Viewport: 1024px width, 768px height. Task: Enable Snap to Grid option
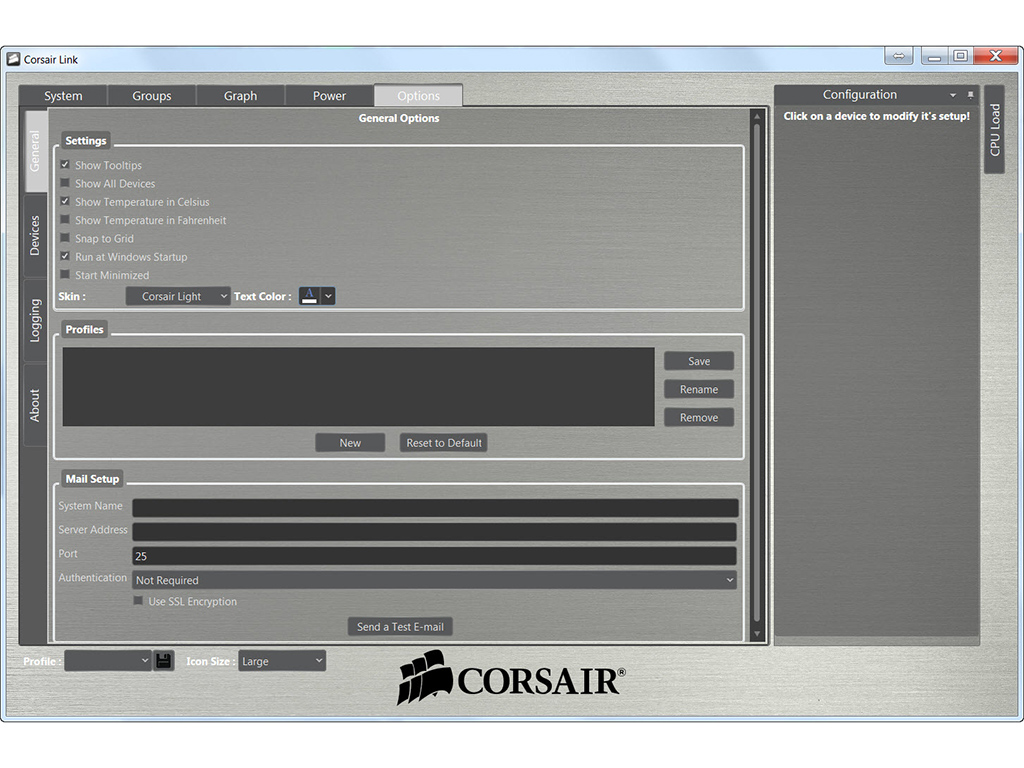[65, 238]
